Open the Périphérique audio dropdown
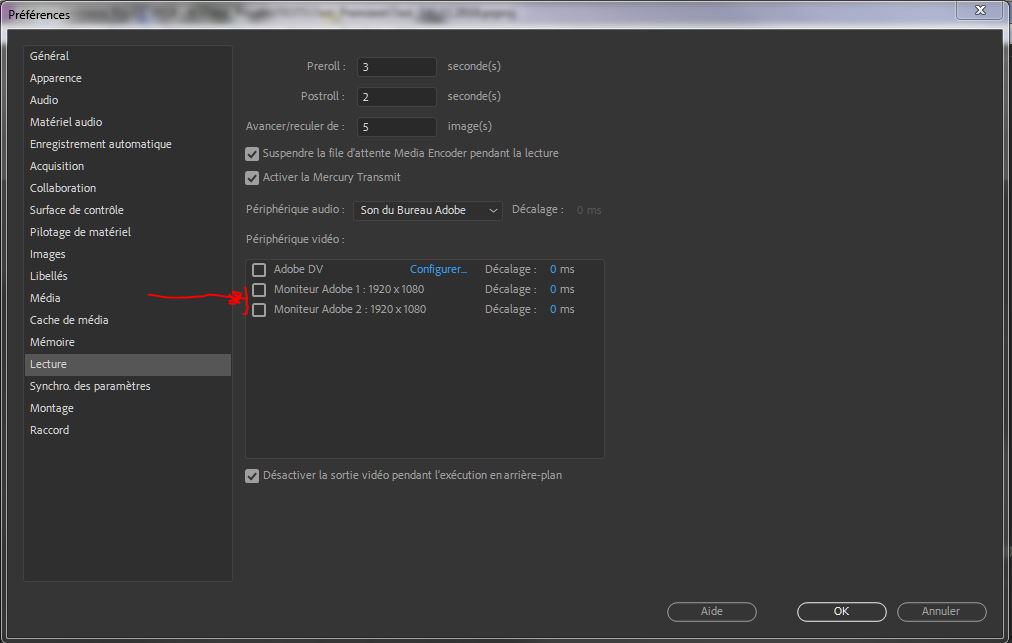Viewport: 1012px width, 643px height. click(x=428, y=210)
